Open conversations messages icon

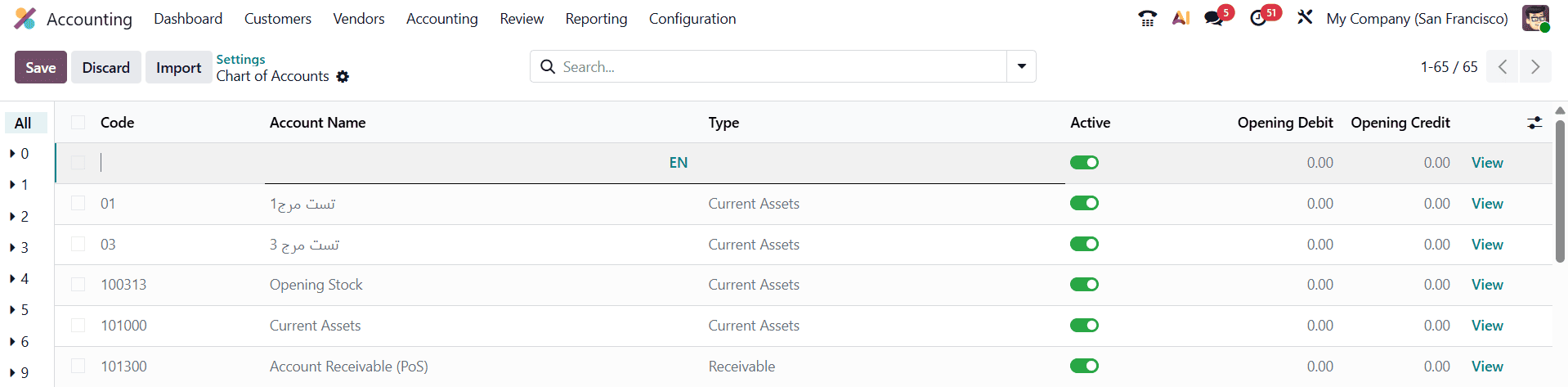1214,18
